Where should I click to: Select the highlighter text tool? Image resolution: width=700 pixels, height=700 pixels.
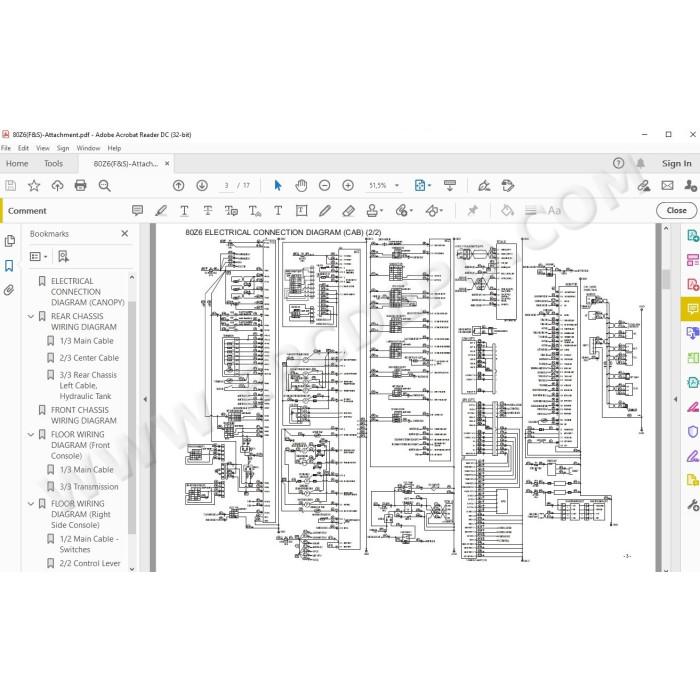161,211
